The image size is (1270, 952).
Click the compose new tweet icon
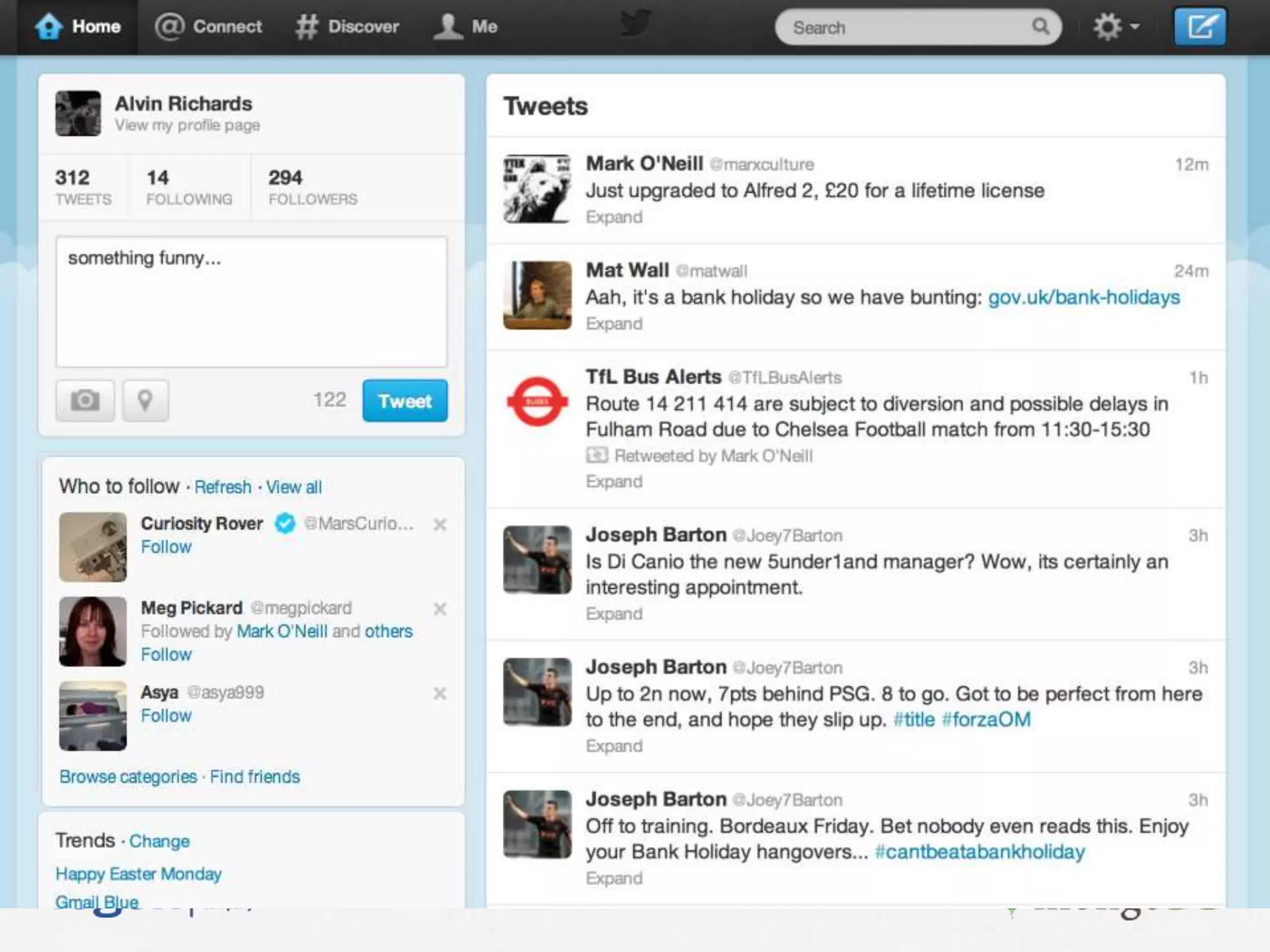1199,27
